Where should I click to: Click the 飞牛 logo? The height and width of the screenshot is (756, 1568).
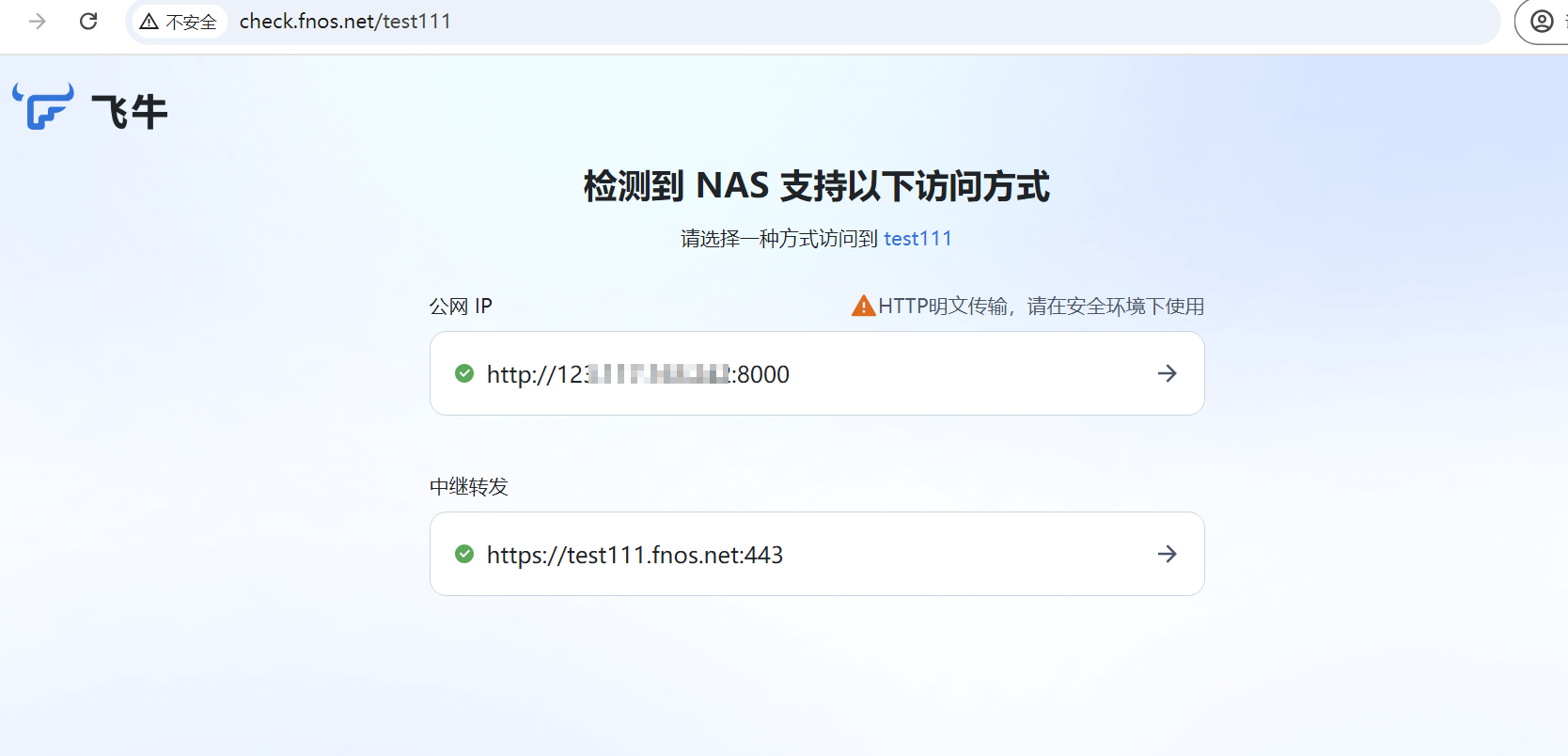coord(90,108)
